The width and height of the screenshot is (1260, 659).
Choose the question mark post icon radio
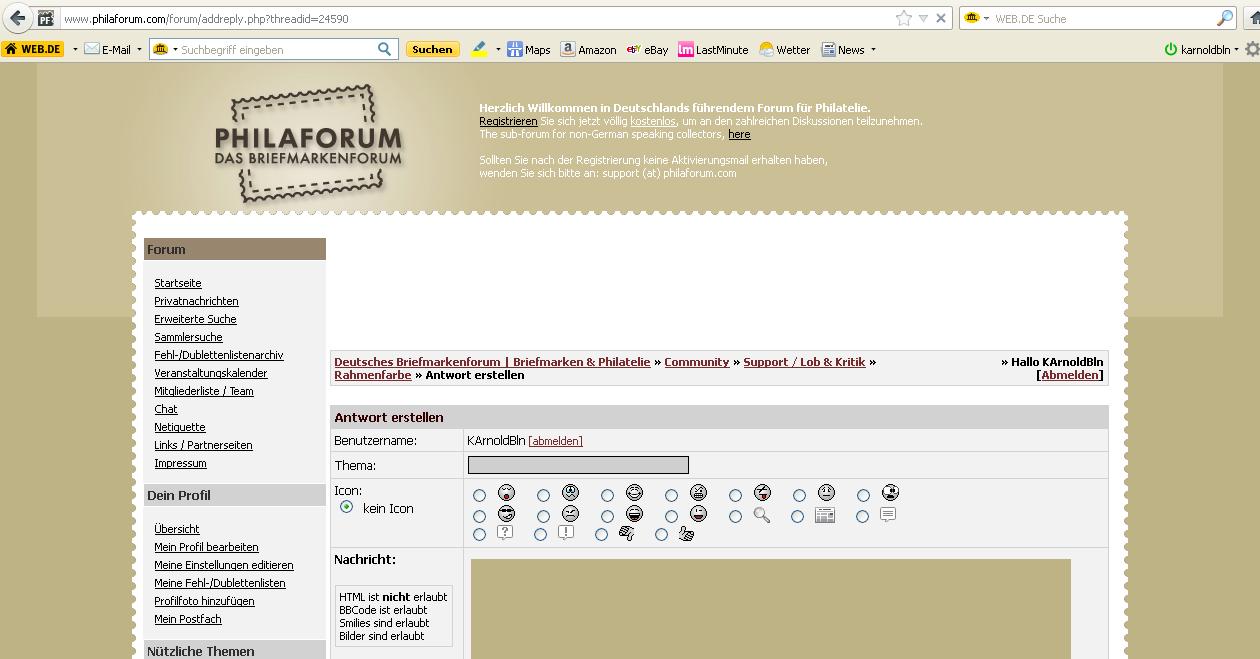(480, 535)
